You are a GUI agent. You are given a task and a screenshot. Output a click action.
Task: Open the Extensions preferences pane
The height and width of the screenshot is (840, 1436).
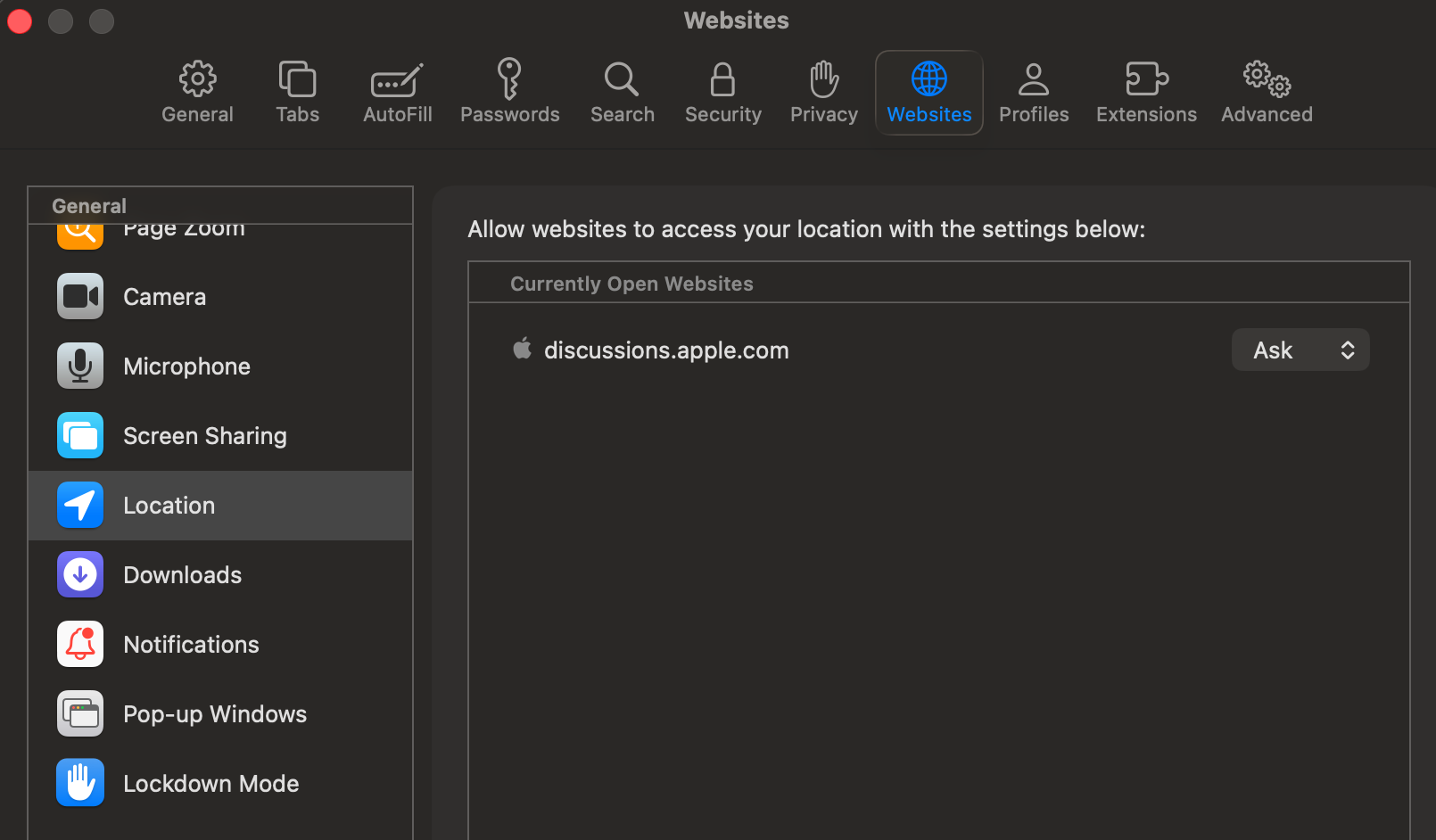click(x=1146, y=92)
